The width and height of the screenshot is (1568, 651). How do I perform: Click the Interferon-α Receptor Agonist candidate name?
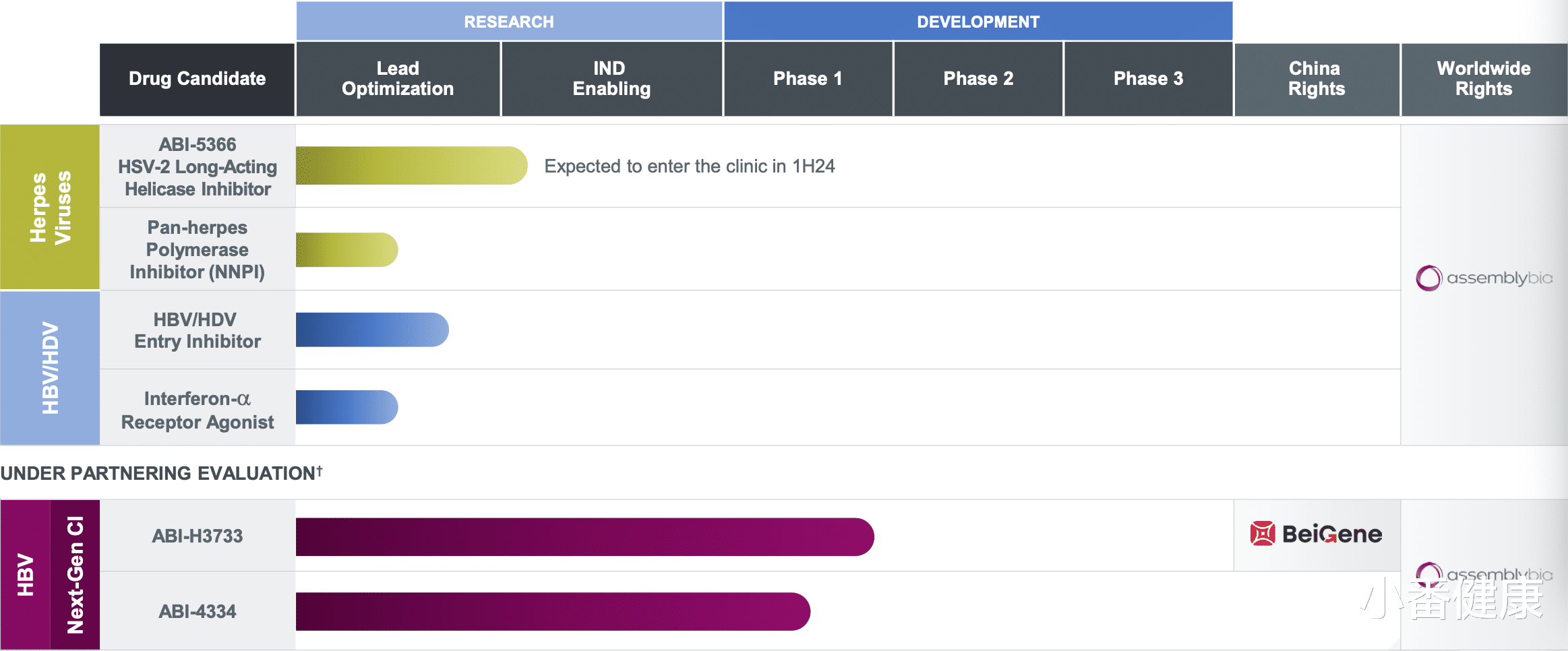[198, 410]
